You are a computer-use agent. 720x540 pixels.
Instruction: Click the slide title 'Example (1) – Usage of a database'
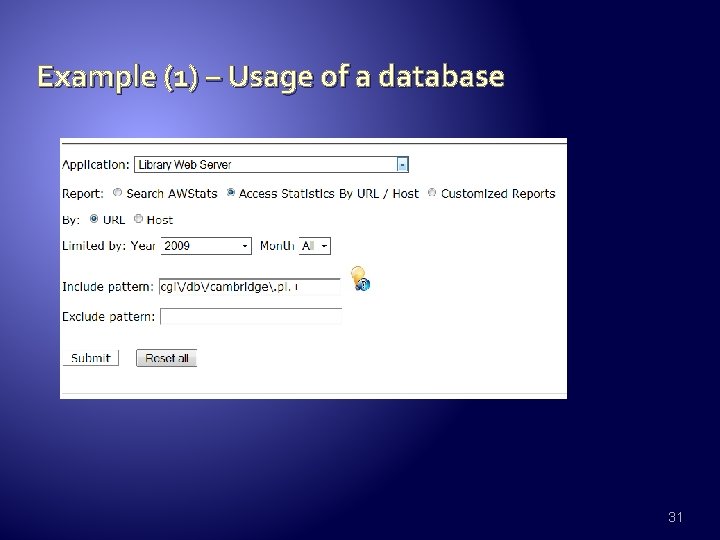coord(271,76)
